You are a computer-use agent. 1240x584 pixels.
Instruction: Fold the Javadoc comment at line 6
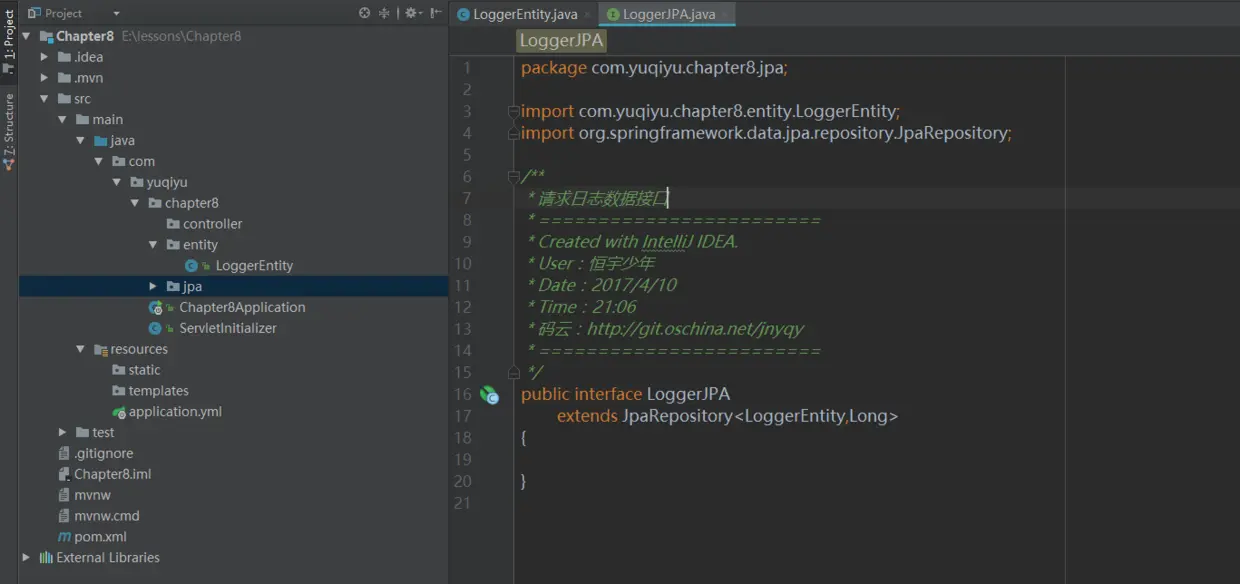[x=513, y=177]
